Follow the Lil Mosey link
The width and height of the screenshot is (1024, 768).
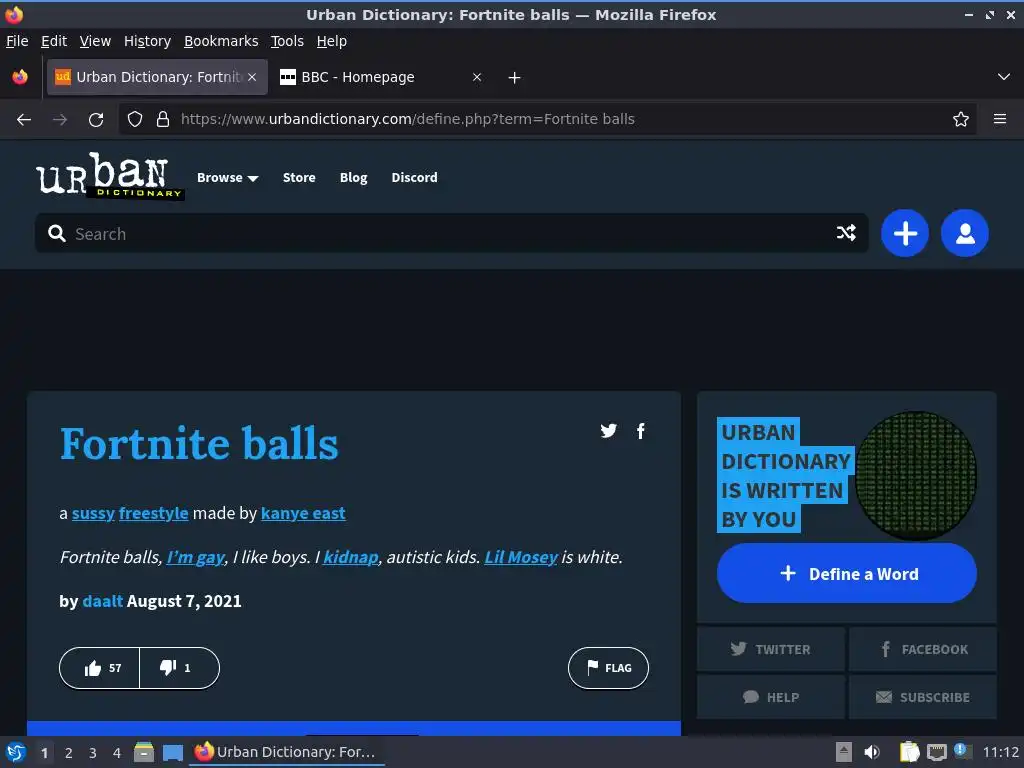click(521, 557)
